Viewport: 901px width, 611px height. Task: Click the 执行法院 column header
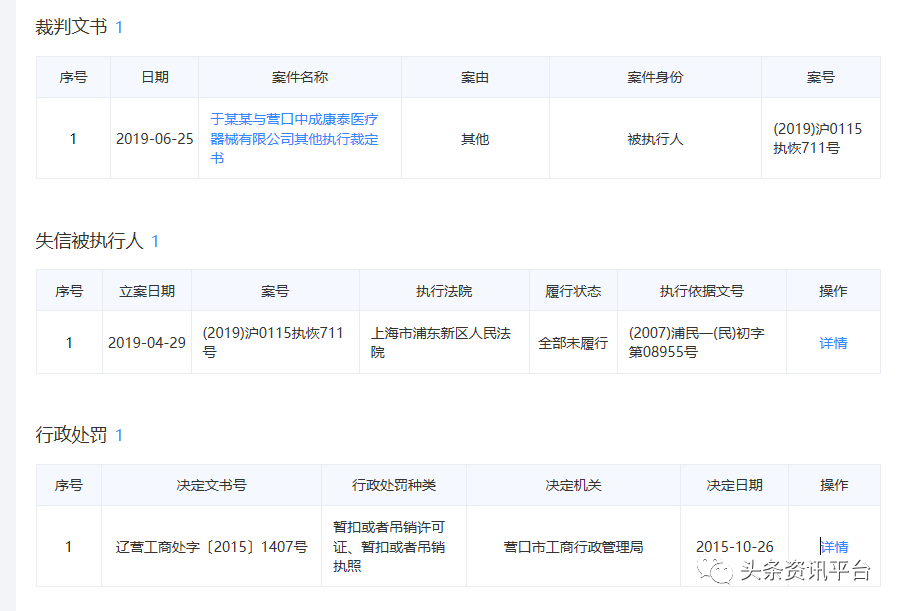point(444,291)
